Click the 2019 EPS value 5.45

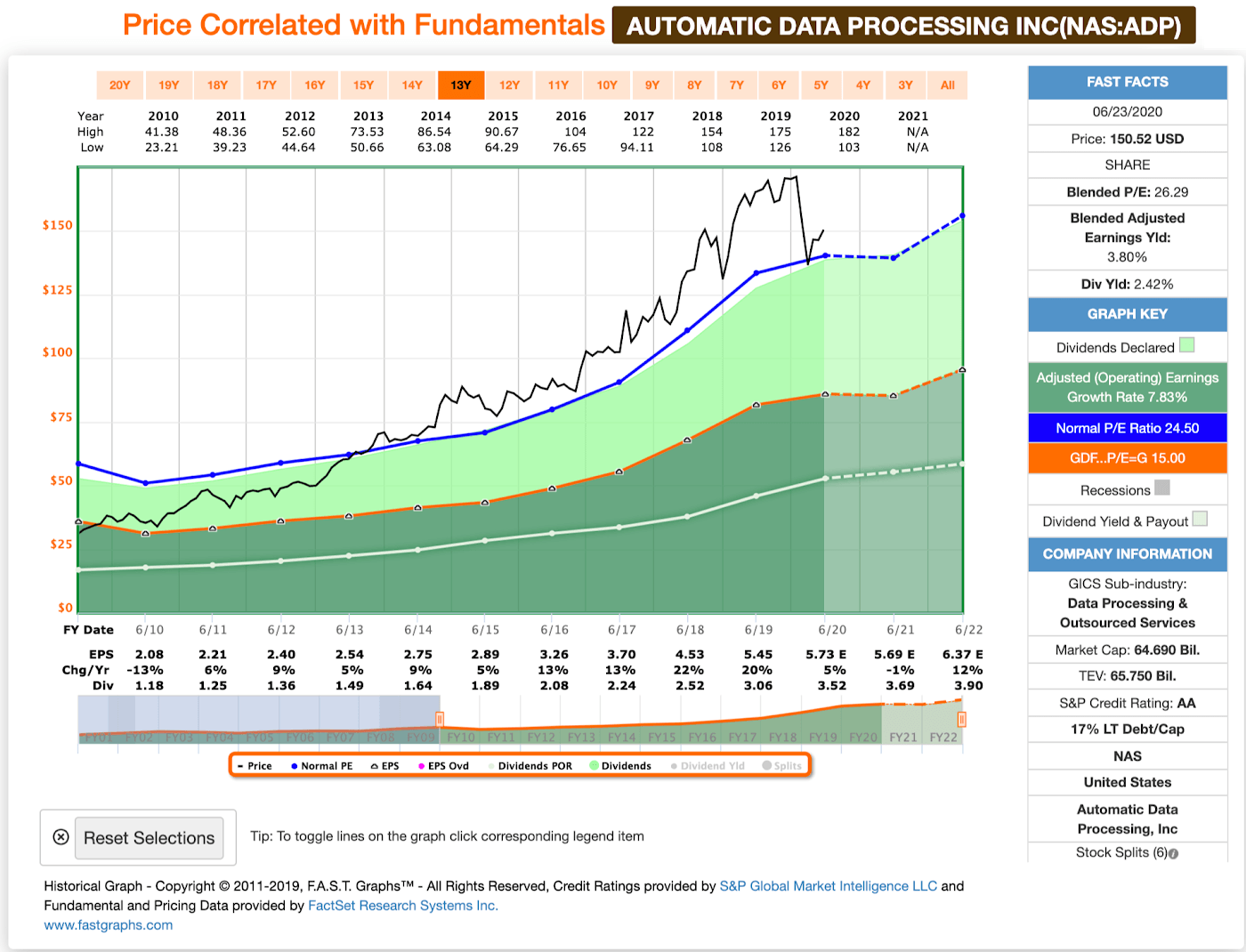758,654
